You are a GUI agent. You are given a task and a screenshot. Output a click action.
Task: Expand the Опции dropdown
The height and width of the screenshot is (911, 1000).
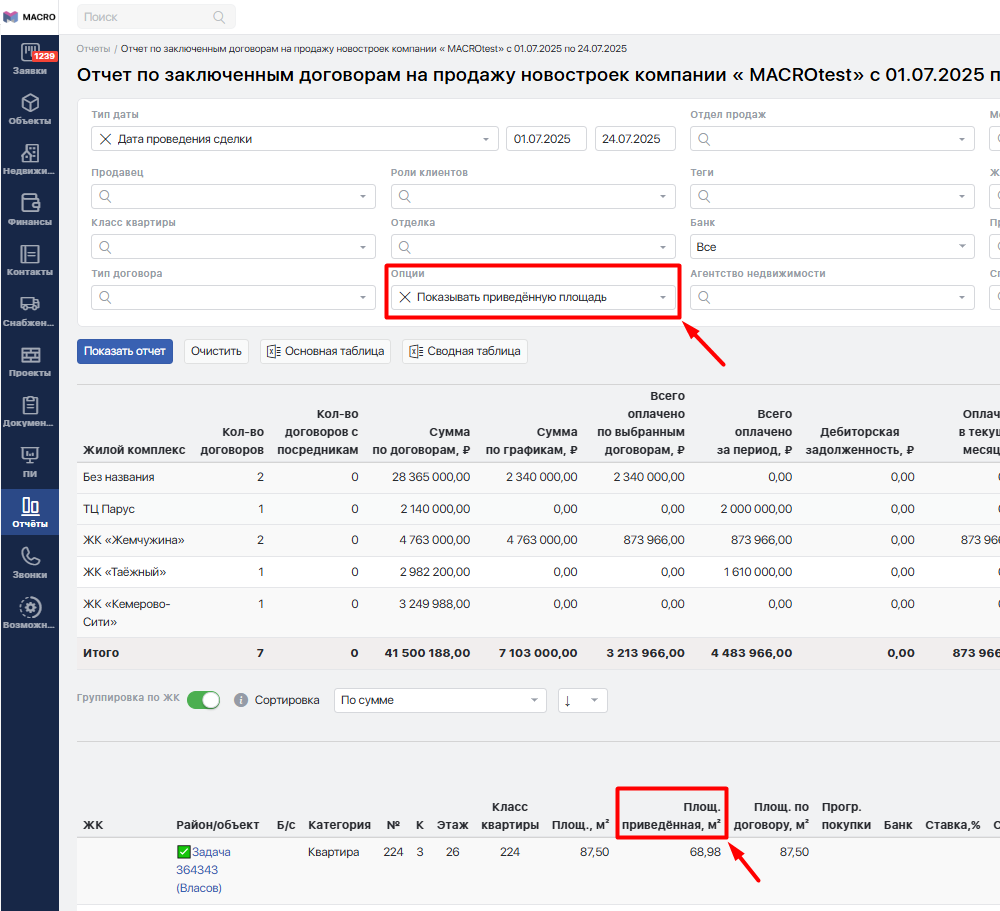pos(662,297)
